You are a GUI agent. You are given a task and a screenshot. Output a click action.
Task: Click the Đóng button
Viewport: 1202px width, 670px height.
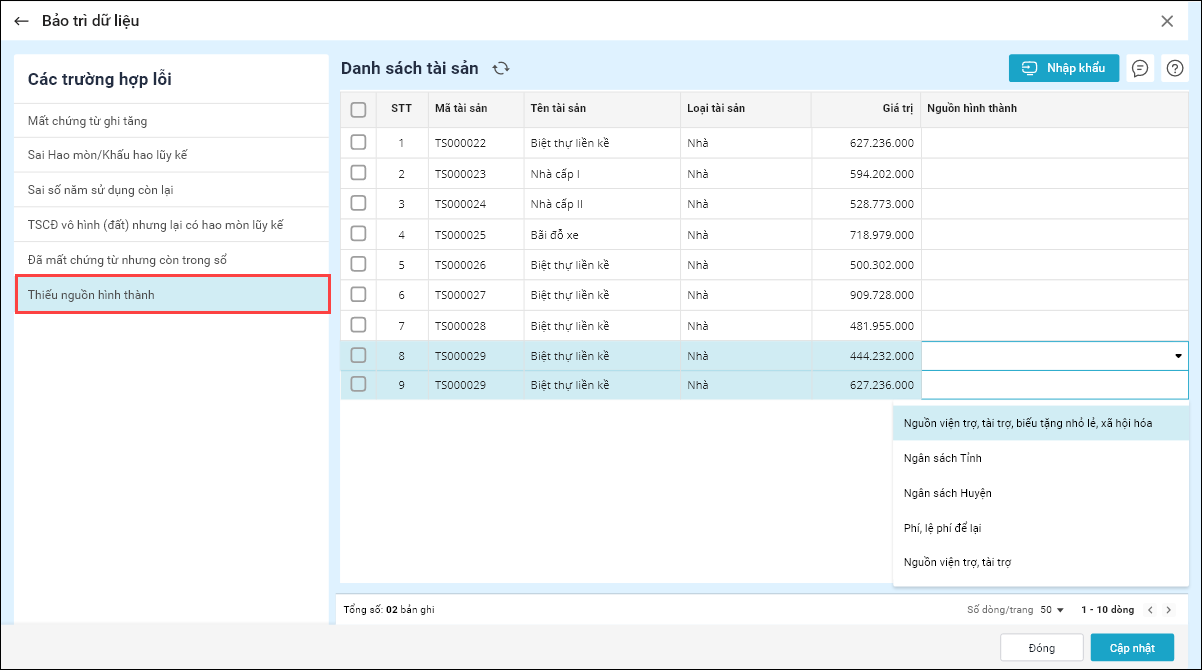[1041, 648]
